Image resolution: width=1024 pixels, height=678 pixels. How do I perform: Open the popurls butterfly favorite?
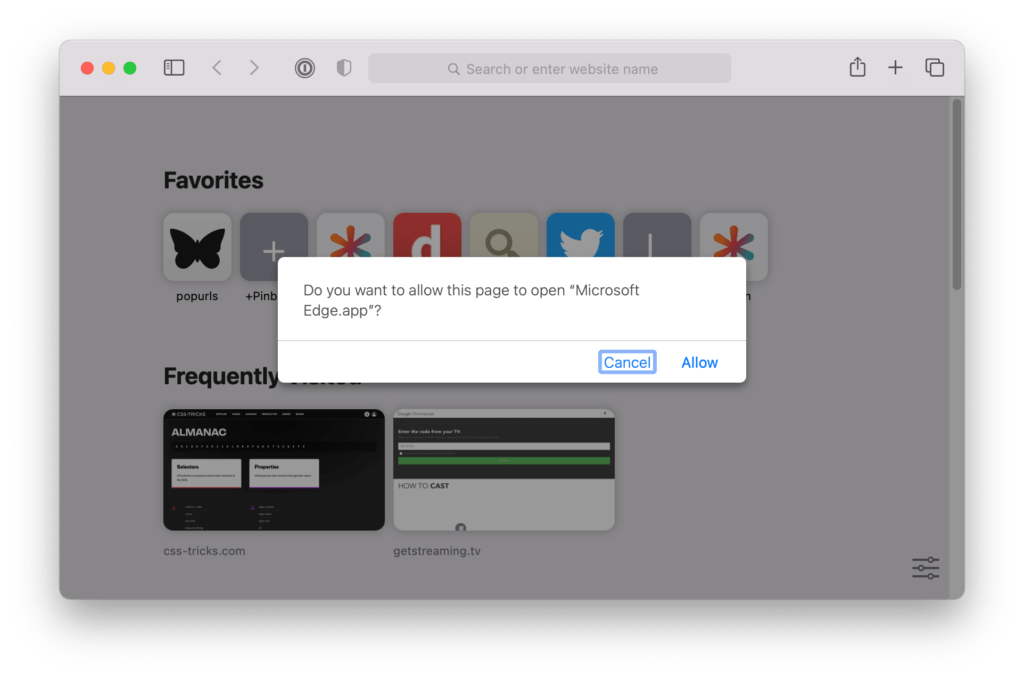pyautogui.click(x=197, y=247)
